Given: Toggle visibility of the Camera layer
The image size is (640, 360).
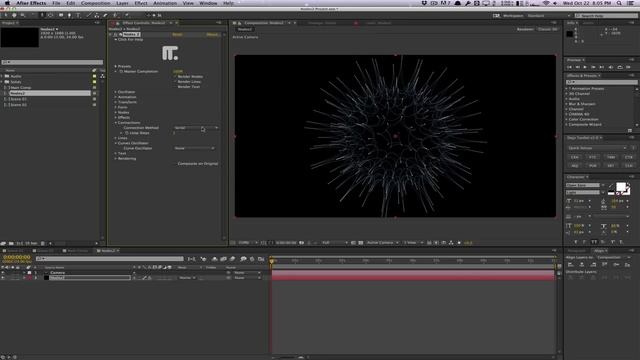Looking at the screenshot, I should pyautogui.click(x=3, y=273).
